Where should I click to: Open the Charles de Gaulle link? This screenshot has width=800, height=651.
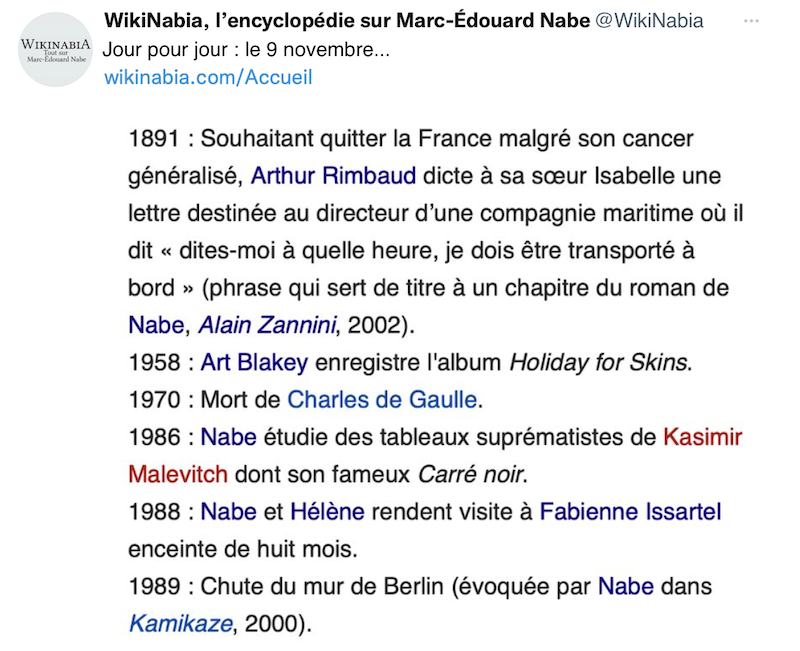[x=382, y=400]
